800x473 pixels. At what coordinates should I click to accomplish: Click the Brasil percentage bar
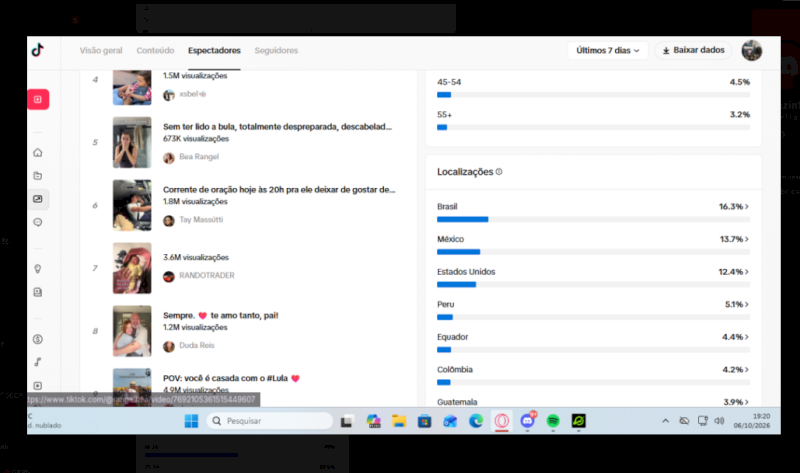point(593,219)
